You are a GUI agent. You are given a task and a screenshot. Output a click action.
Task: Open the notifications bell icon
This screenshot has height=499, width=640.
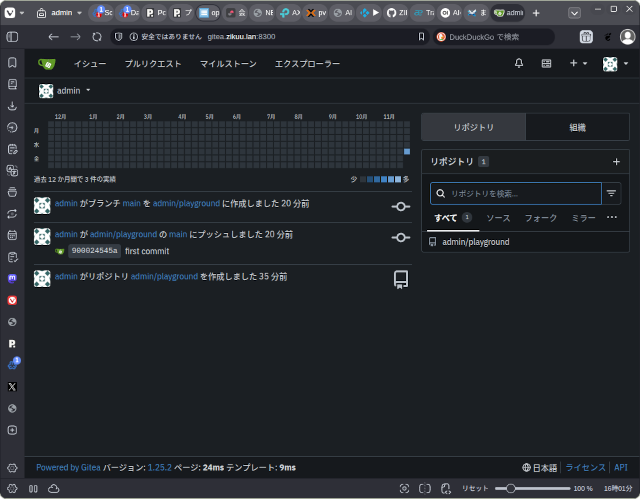519,64
